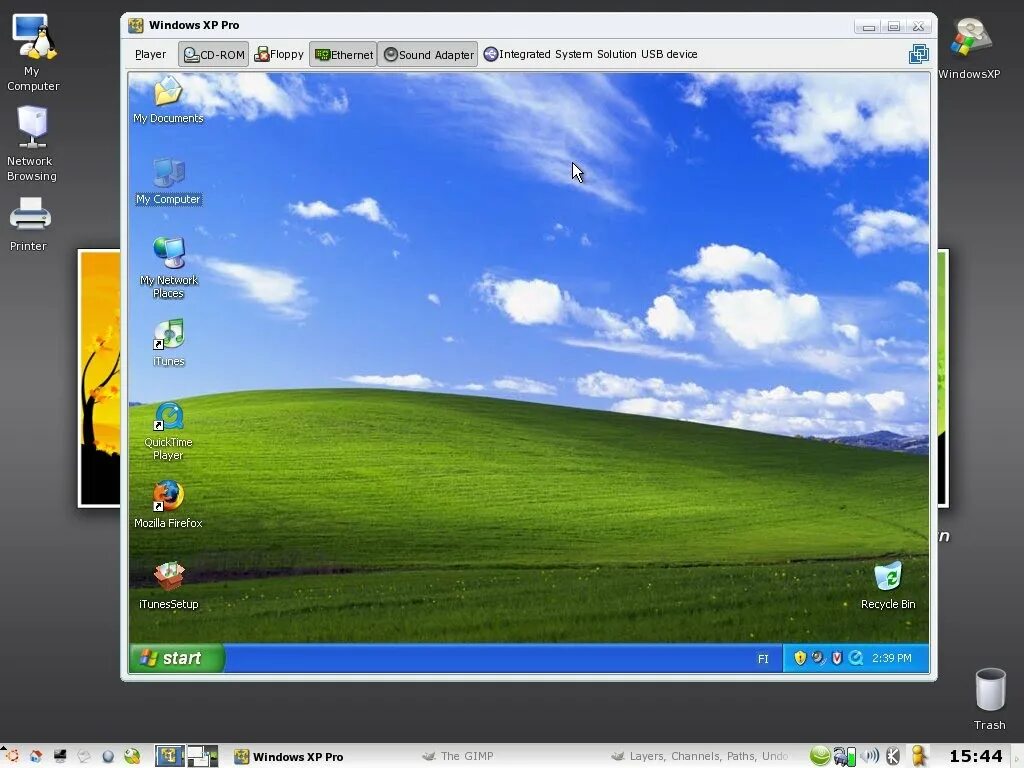Open the Windows XP start menu

click(x=176, y=658)
